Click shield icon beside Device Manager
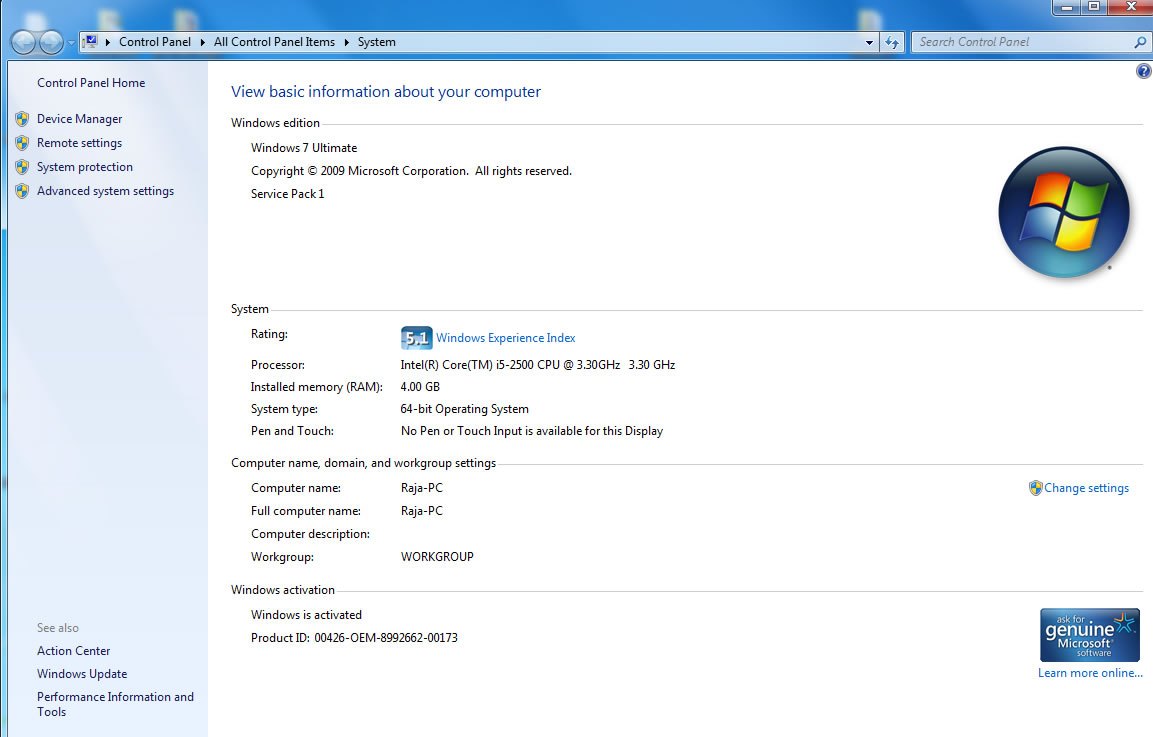Screen dimensions: 1153x737 (x=22, y=118)
